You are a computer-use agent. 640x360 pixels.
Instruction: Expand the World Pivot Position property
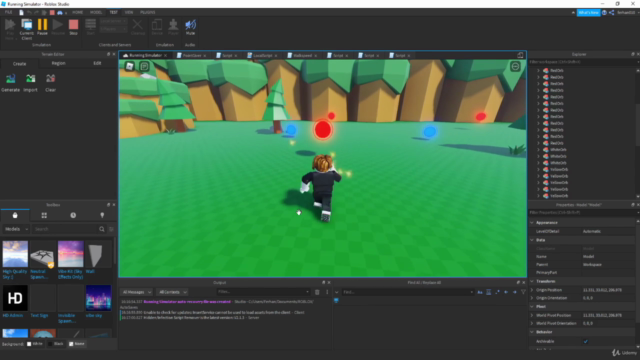[x=532, y=315]
